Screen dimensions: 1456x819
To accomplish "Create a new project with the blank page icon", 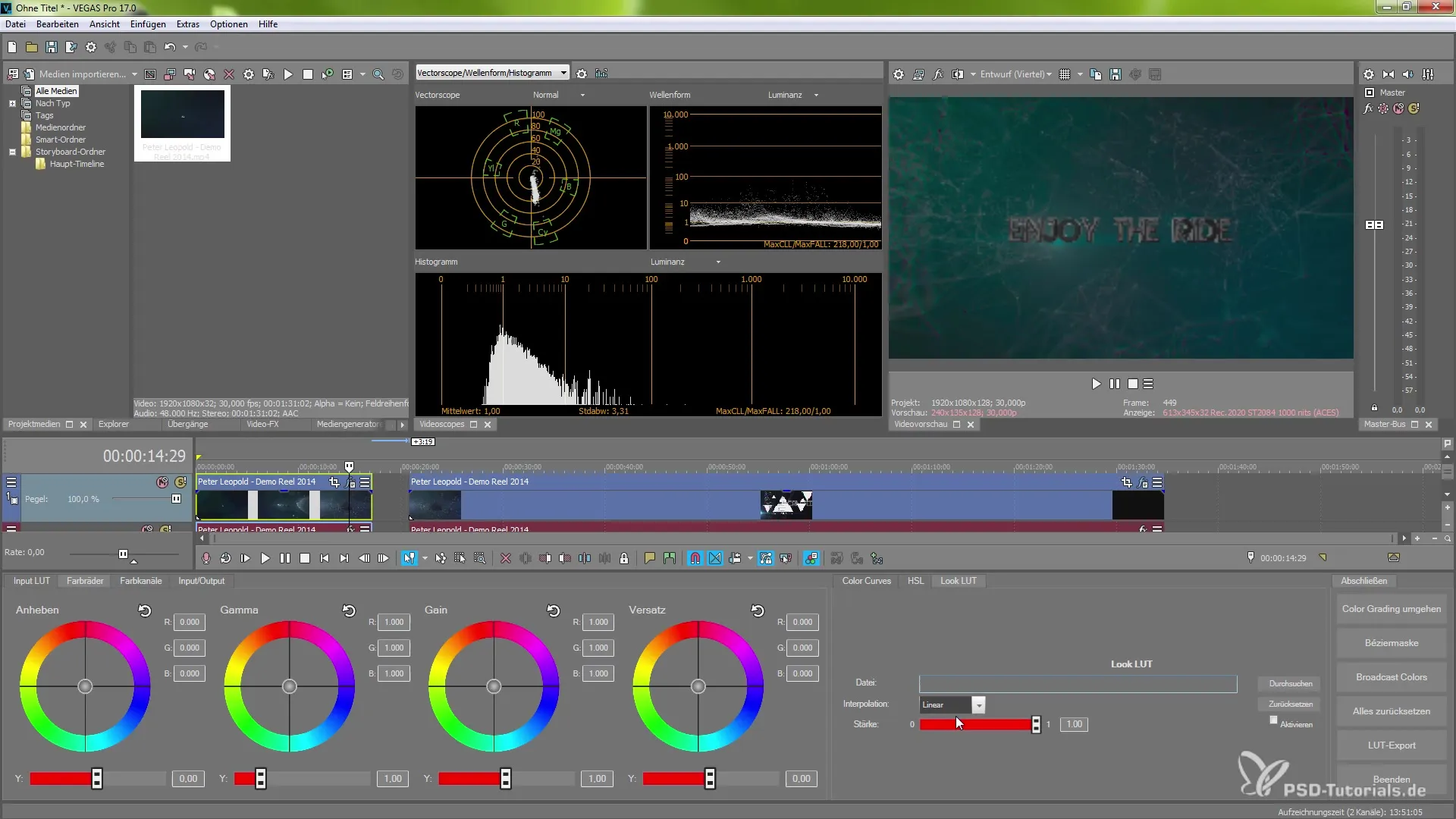I will pos(12,47).
